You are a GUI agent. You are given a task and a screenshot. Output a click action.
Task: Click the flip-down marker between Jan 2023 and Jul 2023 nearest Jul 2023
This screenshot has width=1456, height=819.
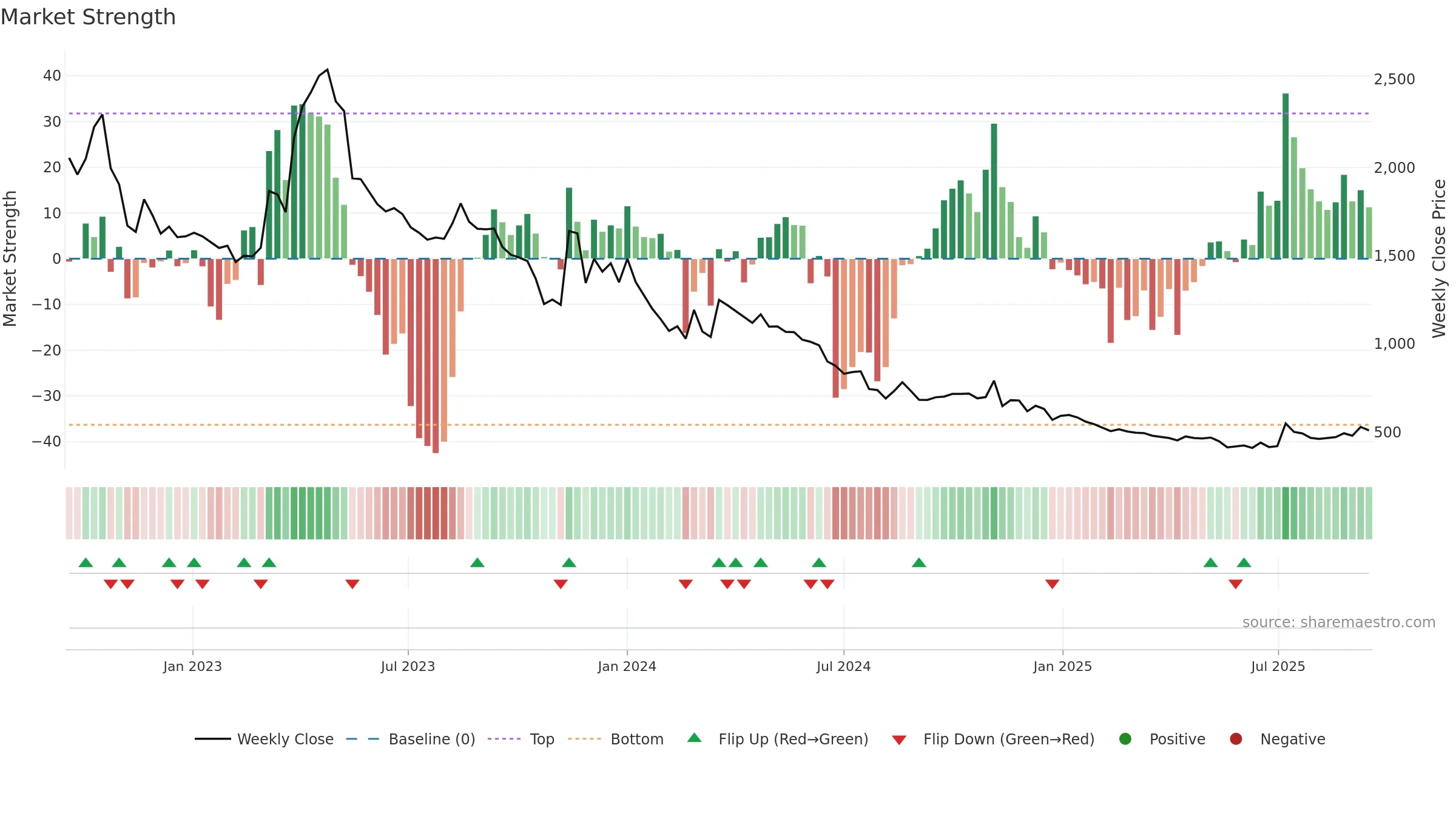352,584
